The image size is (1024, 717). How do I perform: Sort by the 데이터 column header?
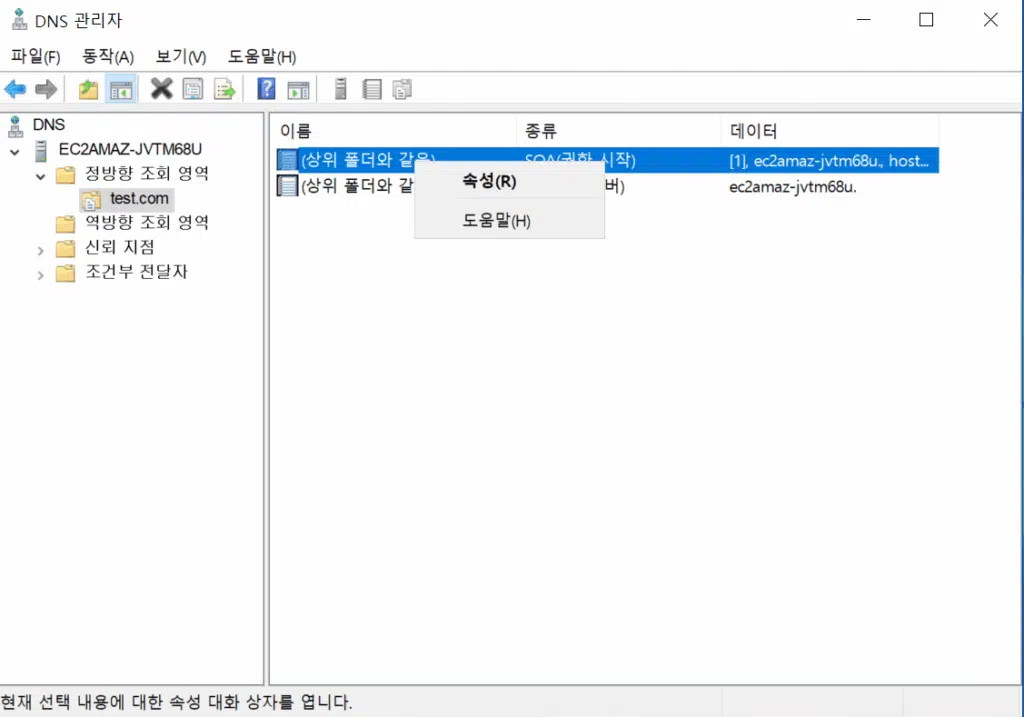pyautogui.click(x=754, y=131)
